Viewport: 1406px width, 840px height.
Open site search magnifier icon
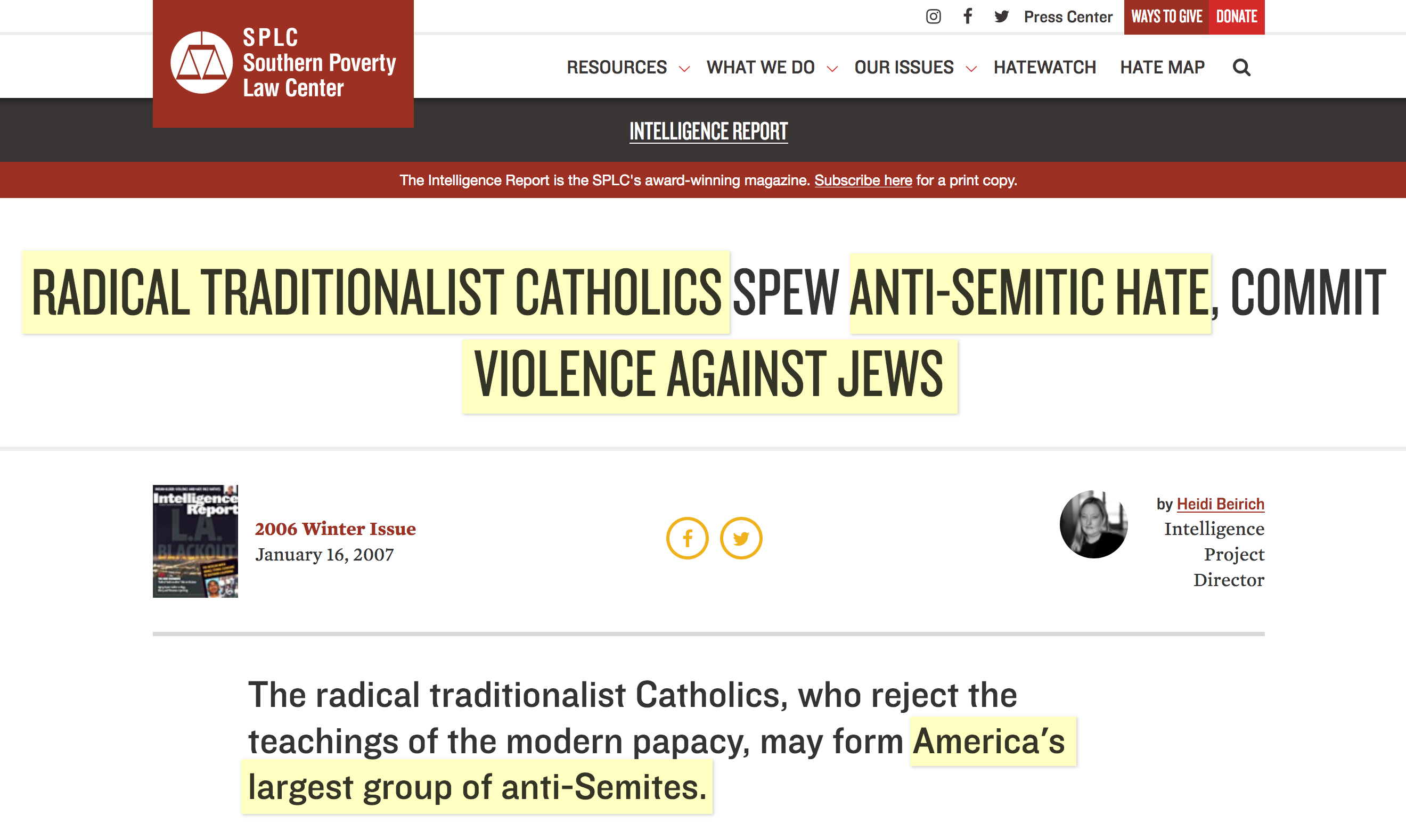tap(1241, 68)
